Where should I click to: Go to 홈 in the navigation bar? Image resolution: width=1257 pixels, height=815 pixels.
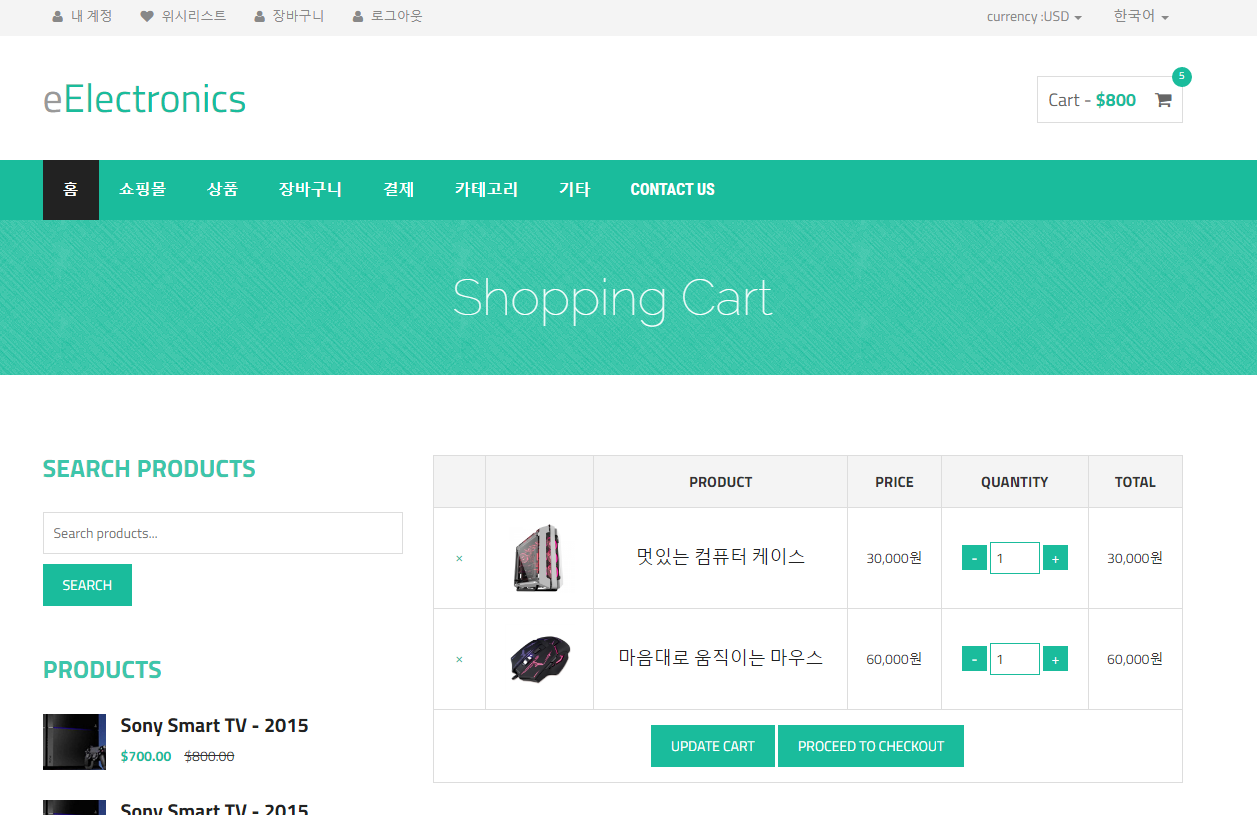click(x=71, y=190)
